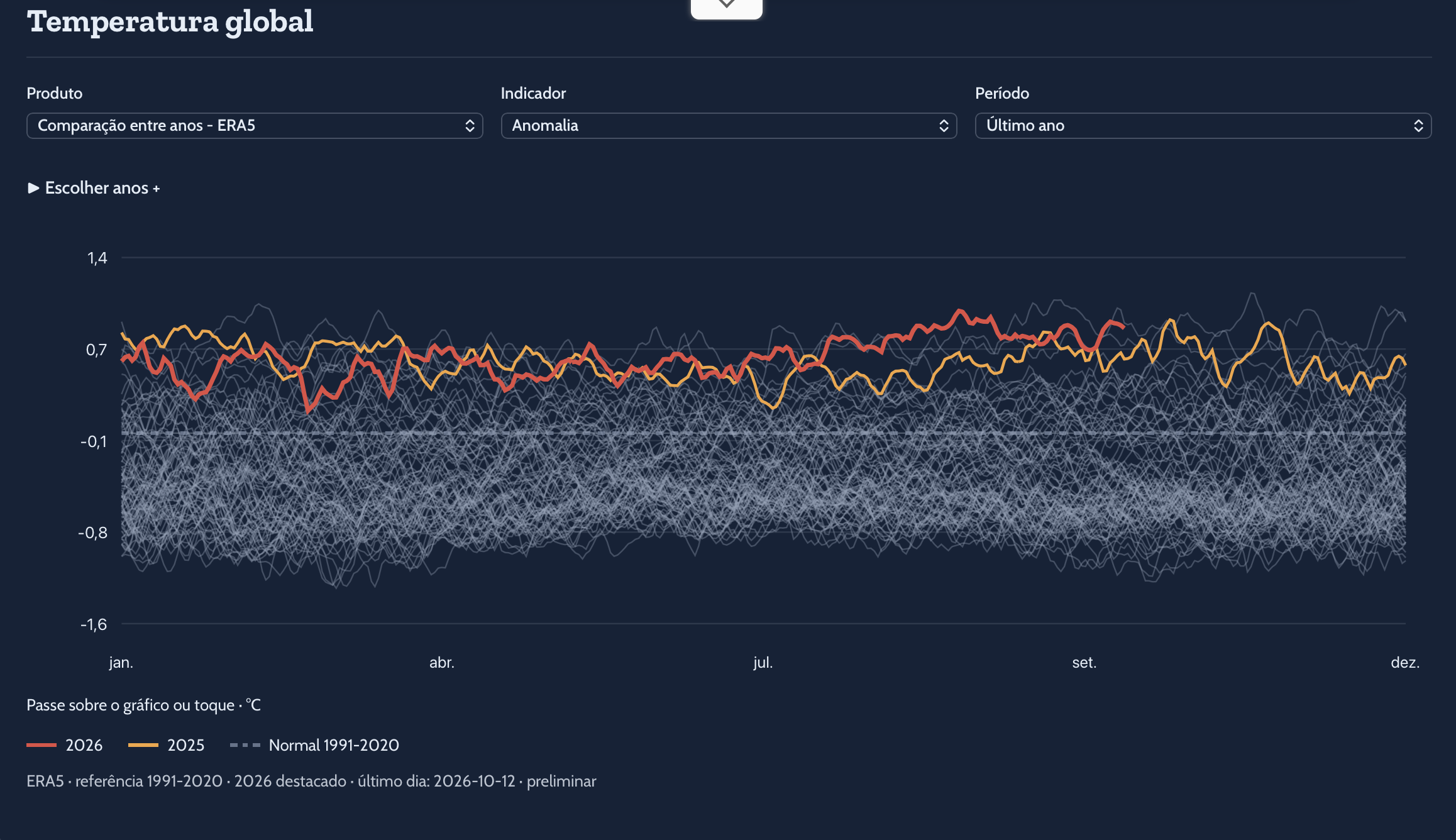Click the Temperatura global heading
This screenshot has width=1456, height=840.
pos(170,22)
